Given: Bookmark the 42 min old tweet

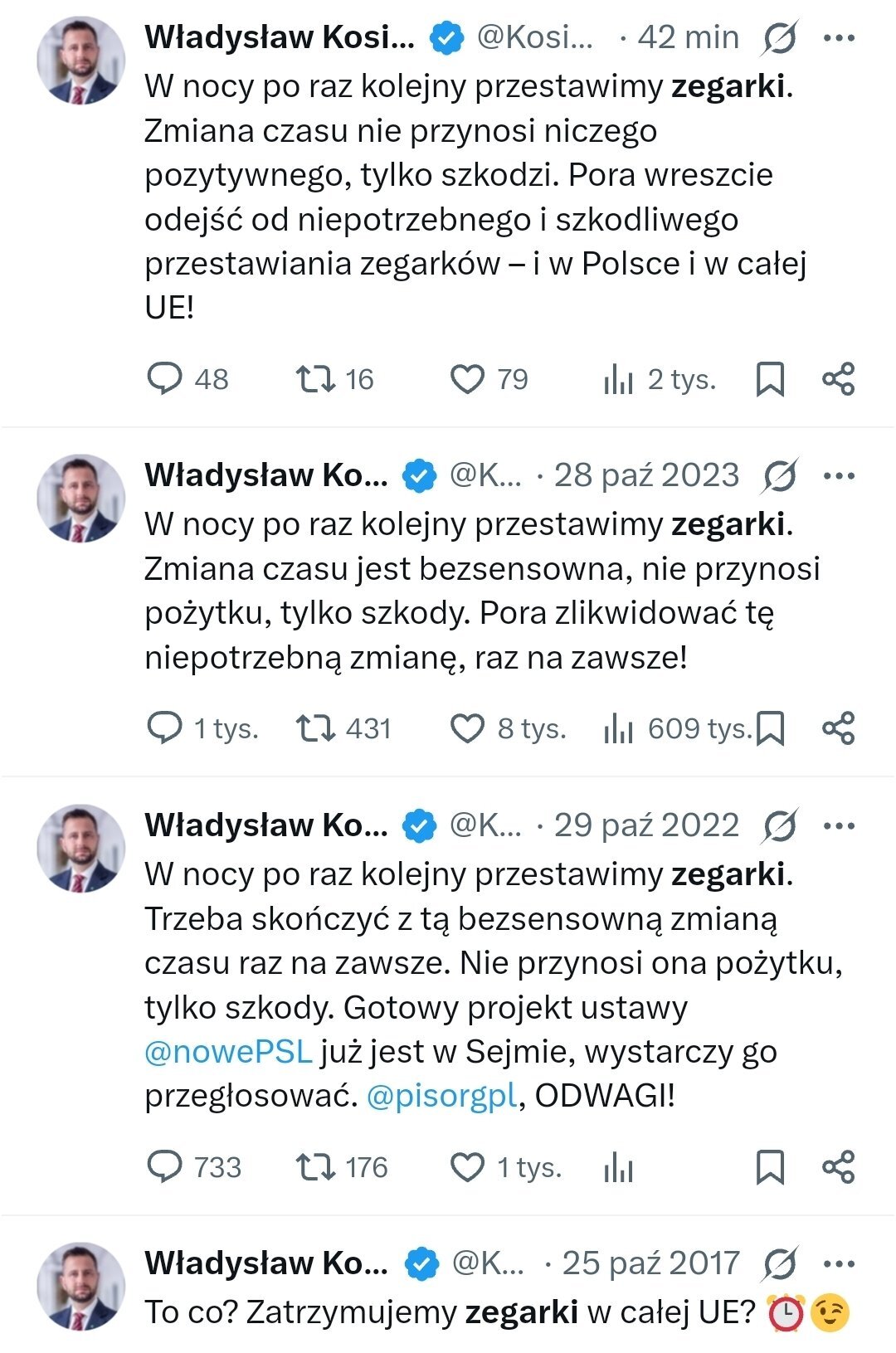Looking at the screenshot, I should point(770,379).
